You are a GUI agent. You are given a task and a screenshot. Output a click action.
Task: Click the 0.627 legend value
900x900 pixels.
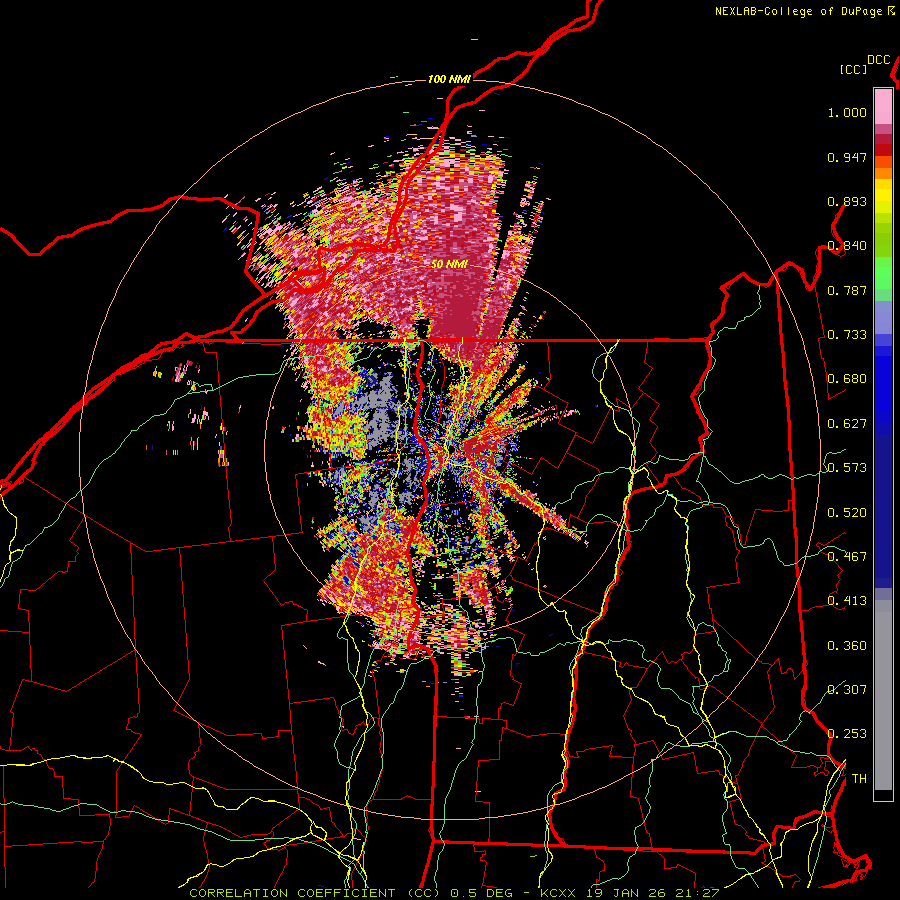coord(847,424)
